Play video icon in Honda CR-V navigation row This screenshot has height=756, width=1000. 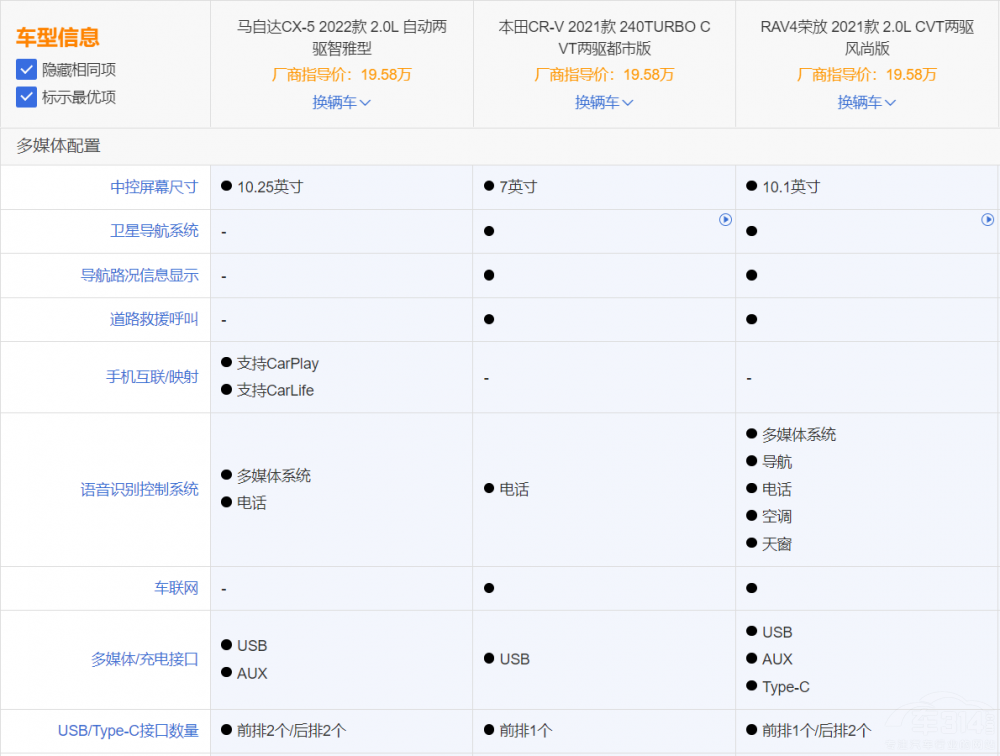726,220
